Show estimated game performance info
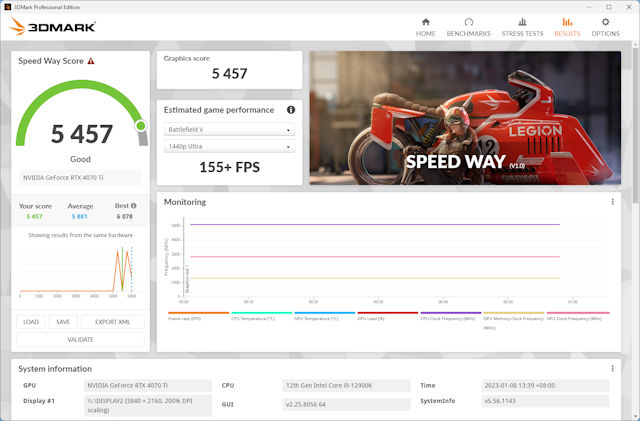This screenshot has width=640, height=421. tap(291, 109)
